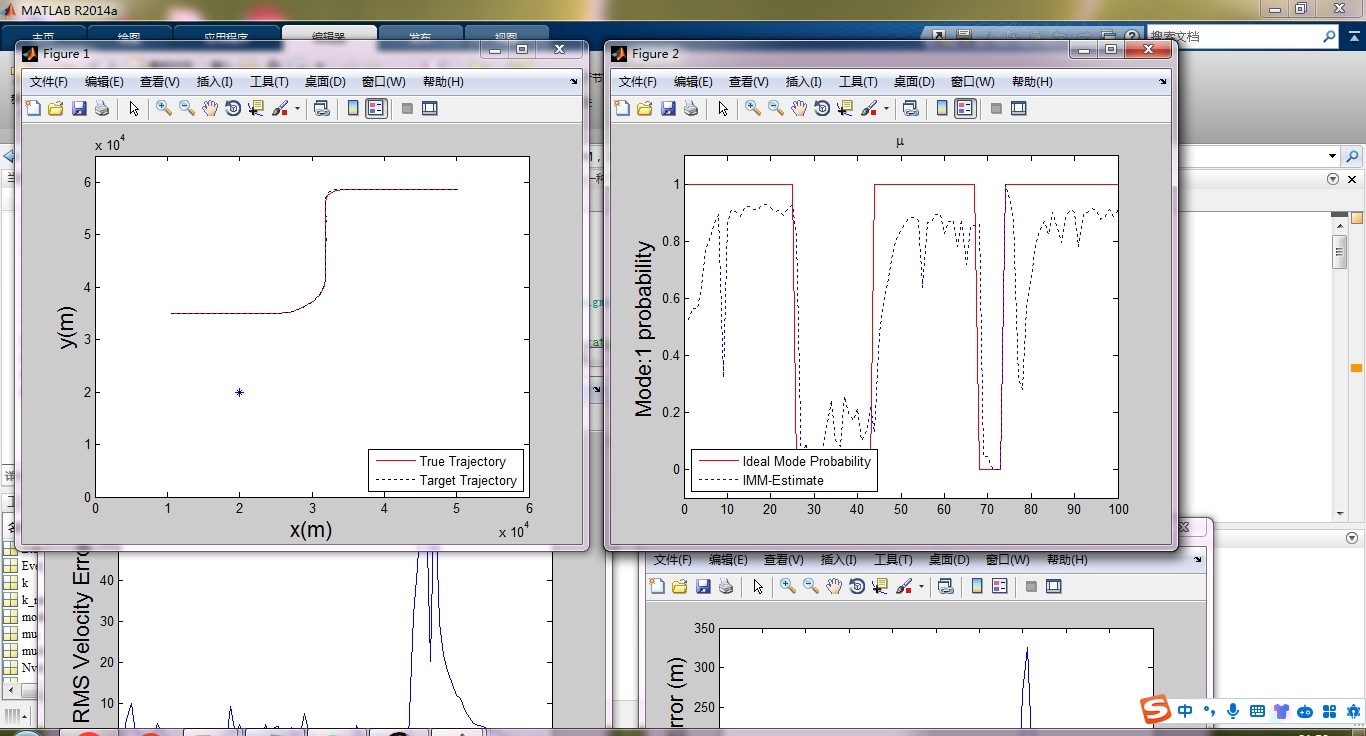This screenshot has height=736, width=1366.
Task: Select Brush data tool in Figure 1
Action: [280, 108]
